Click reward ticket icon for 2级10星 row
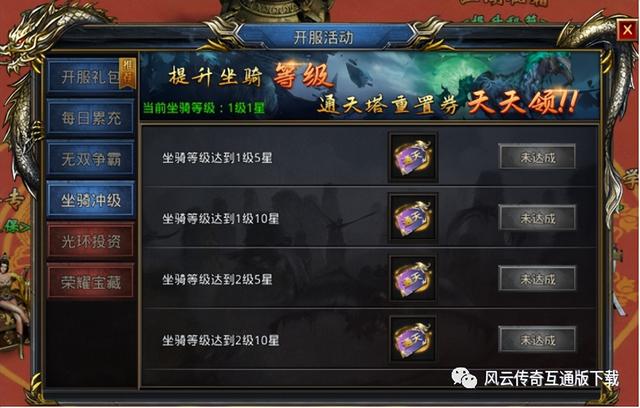Screen dimensions: 640x408 (x=413, y=340)
